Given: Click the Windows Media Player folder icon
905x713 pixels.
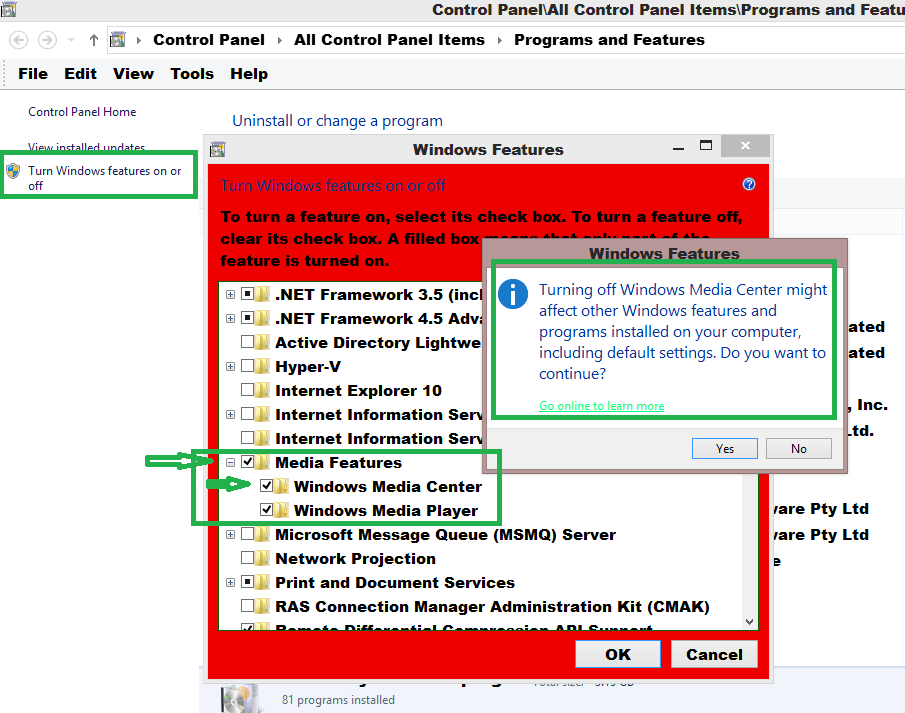Looking at the screenshot, I should 282,510.
